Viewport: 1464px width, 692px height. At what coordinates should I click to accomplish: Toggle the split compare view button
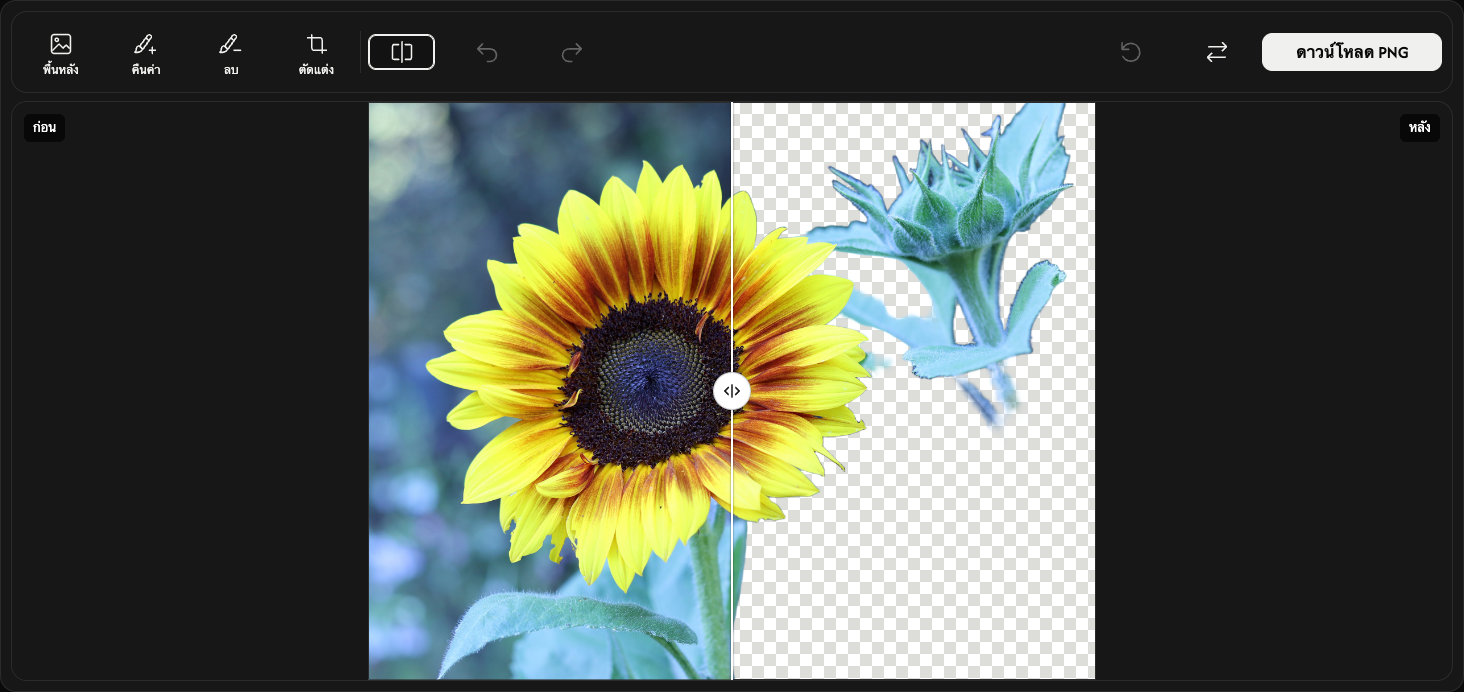coord(401,52)
